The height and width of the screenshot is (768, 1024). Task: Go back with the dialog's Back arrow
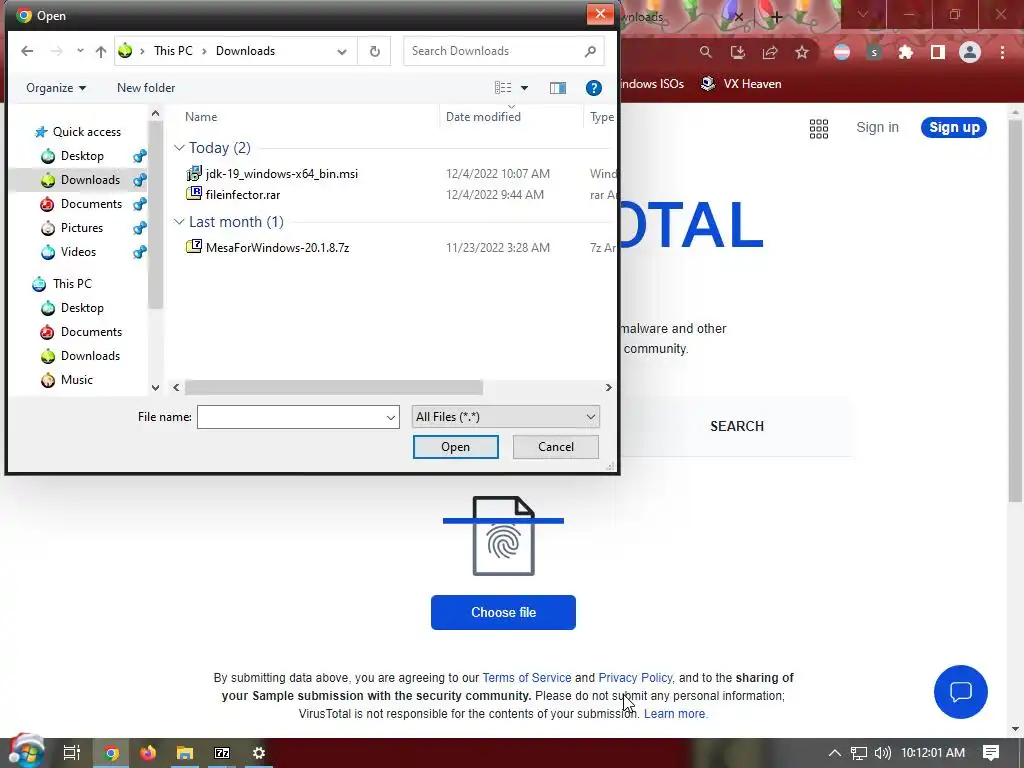point(27,51)
